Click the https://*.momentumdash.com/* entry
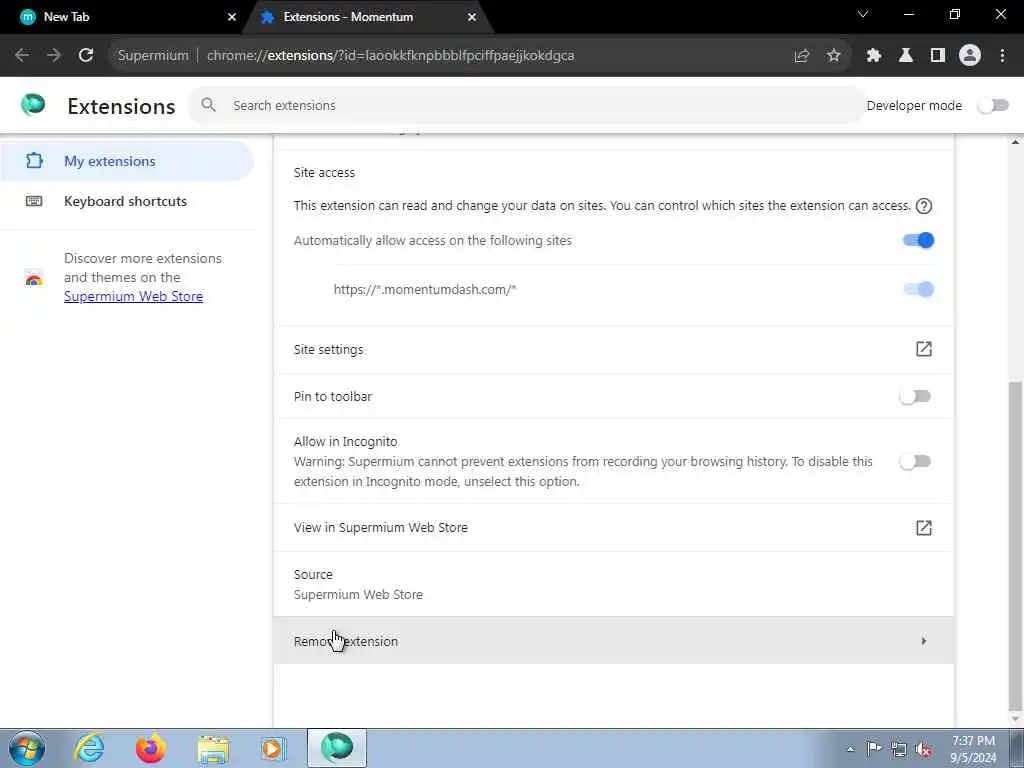This screenshot has width=1024, height=768. click(425, 289)
